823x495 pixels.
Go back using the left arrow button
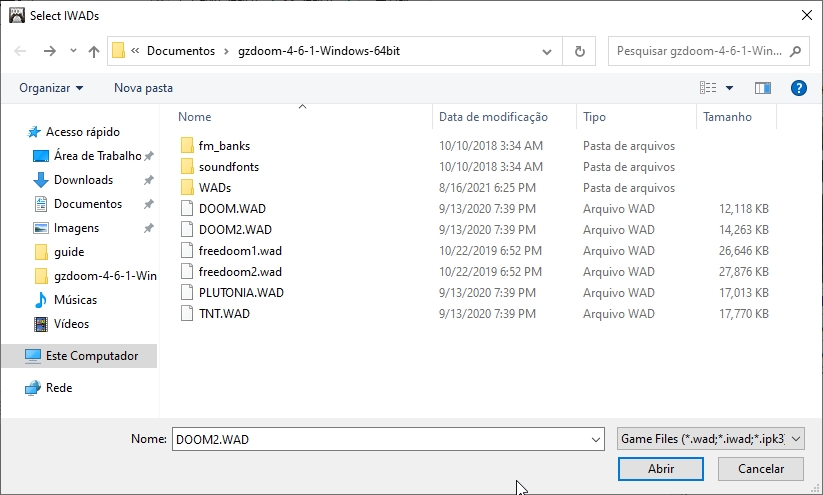20,51
